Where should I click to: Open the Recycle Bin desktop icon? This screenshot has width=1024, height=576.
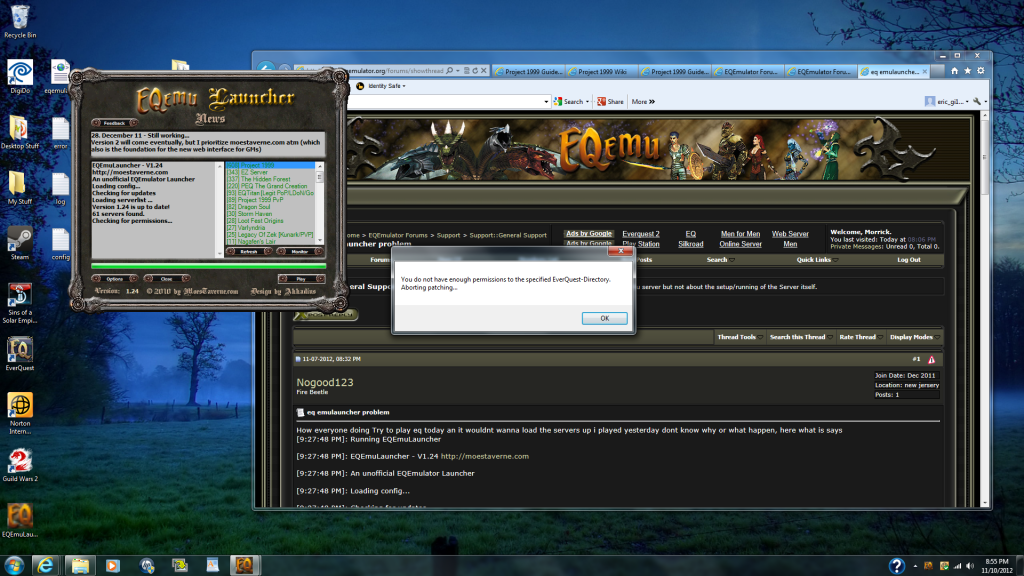20,21
